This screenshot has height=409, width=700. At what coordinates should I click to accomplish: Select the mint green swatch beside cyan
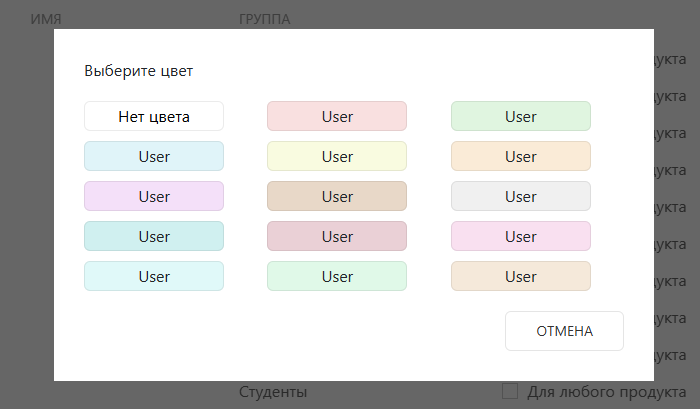[x=337, y=276]
